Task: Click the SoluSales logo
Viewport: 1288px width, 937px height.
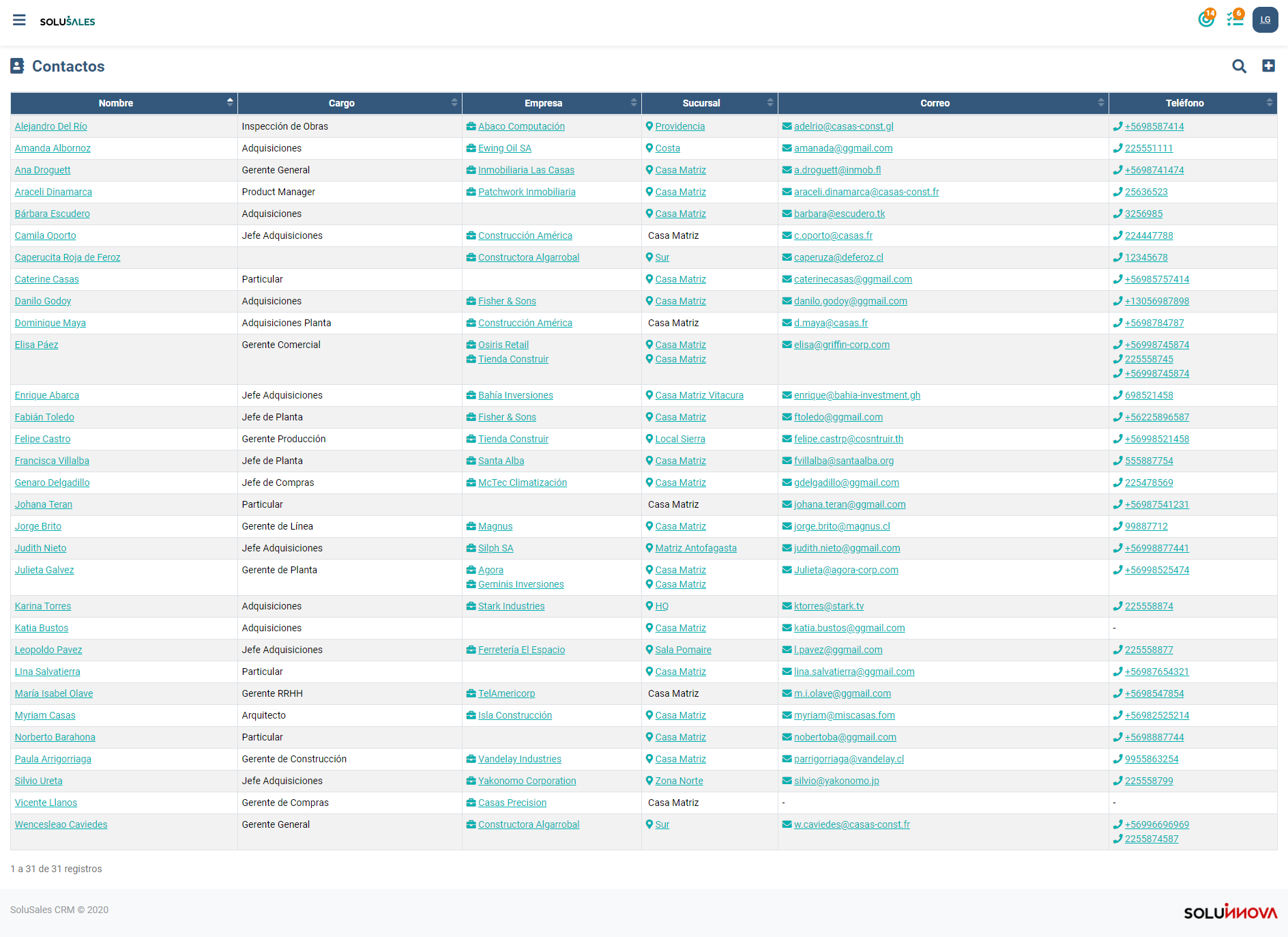Action: click(68, 21)
